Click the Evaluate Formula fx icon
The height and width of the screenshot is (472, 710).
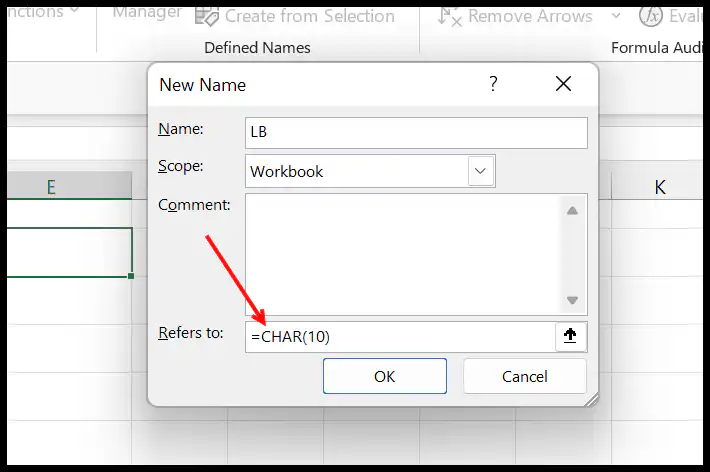[x=651, y=16]
